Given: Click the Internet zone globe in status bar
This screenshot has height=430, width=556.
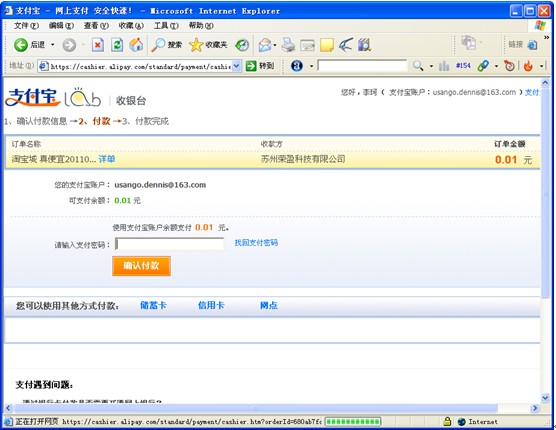Looking at the screenshot, I should click(x=462, y=421).
